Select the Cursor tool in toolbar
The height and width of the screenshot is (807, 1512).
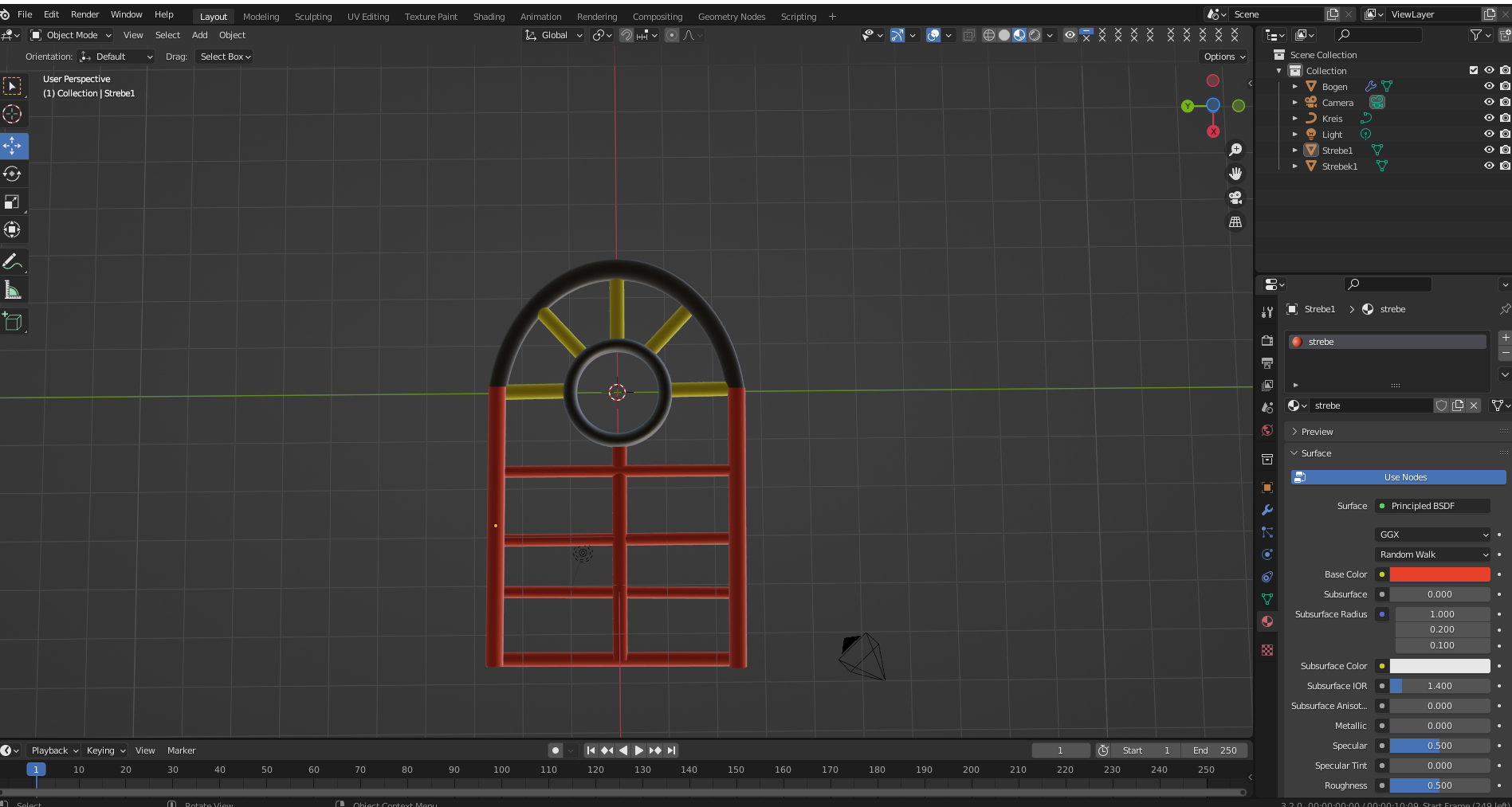point(13,114)
